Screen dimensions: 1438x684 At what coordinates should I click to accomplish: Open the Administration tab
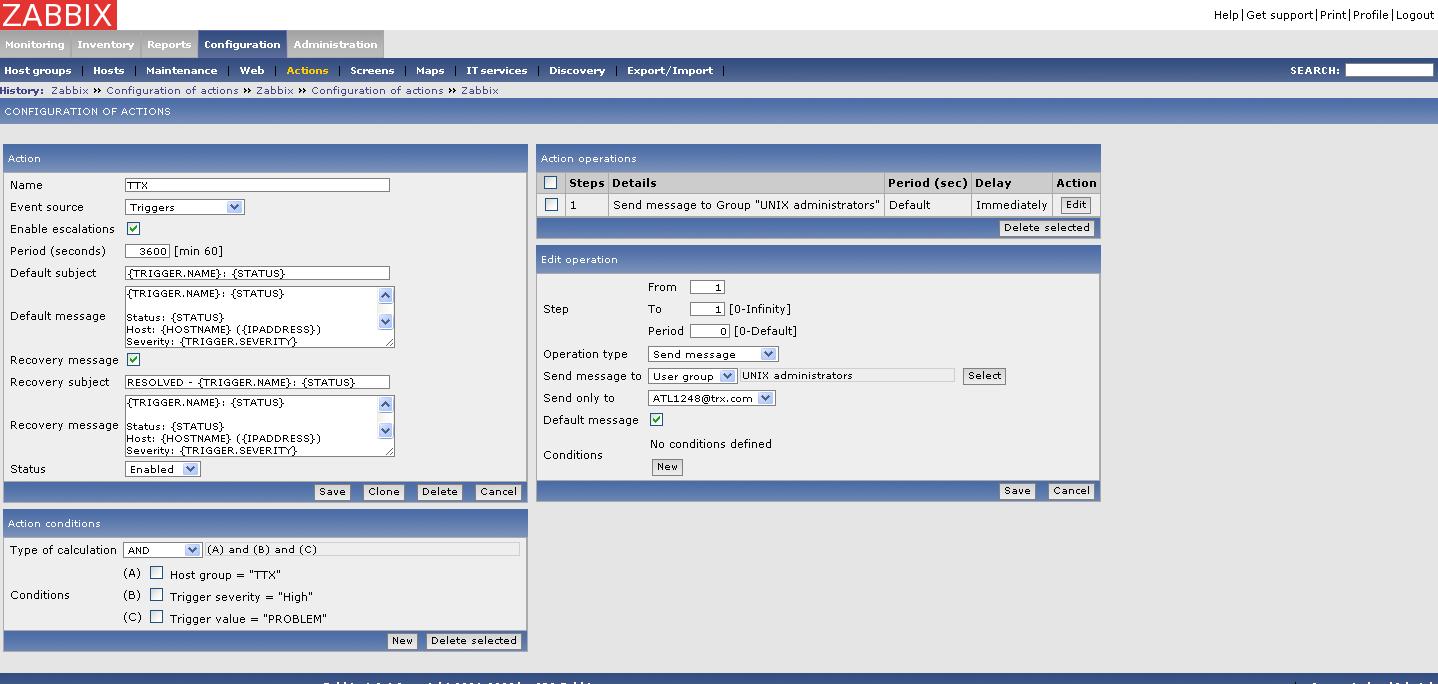click(x=335, y=45)
